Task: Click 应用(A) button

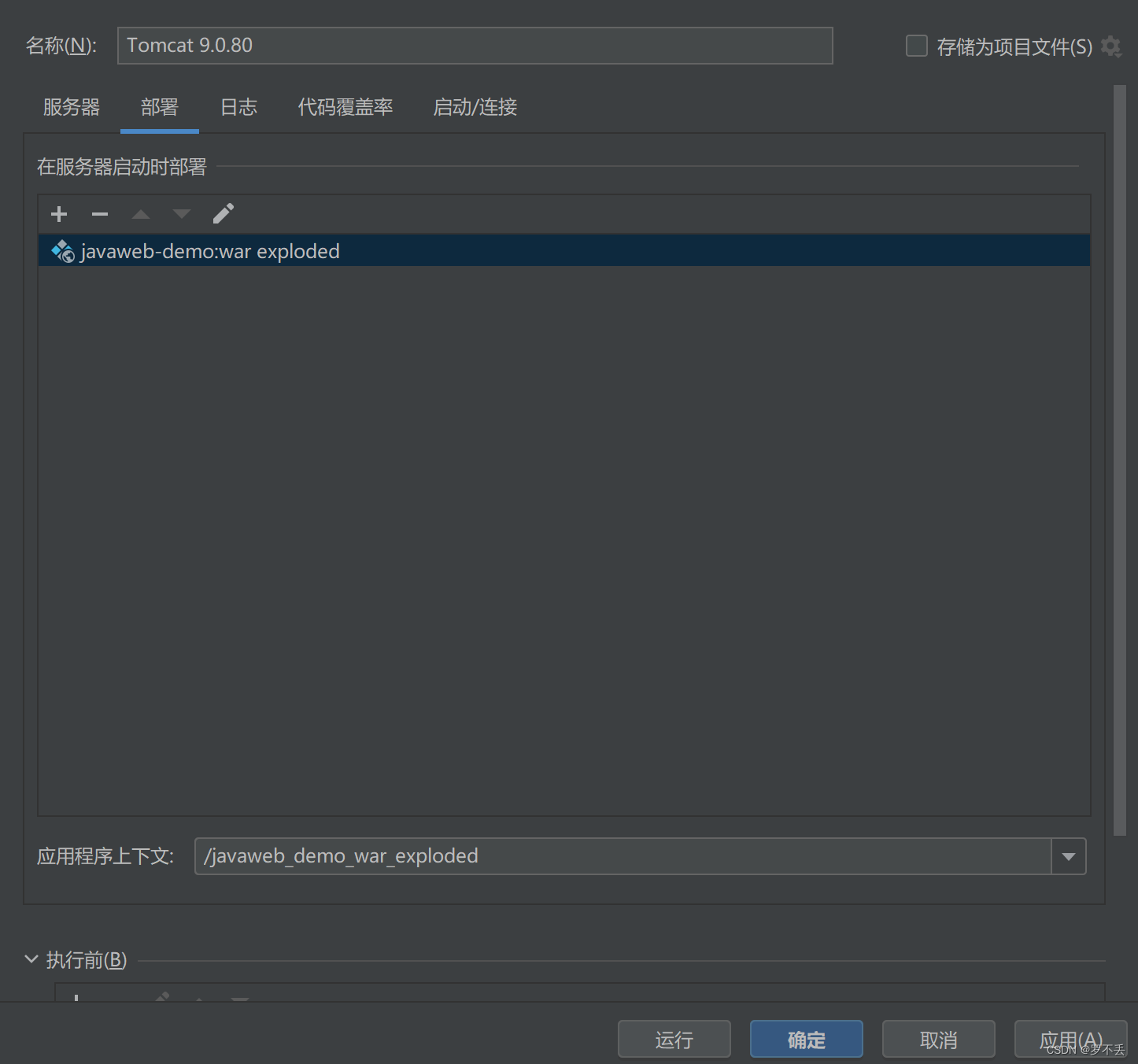Action: [1071, 1040]
